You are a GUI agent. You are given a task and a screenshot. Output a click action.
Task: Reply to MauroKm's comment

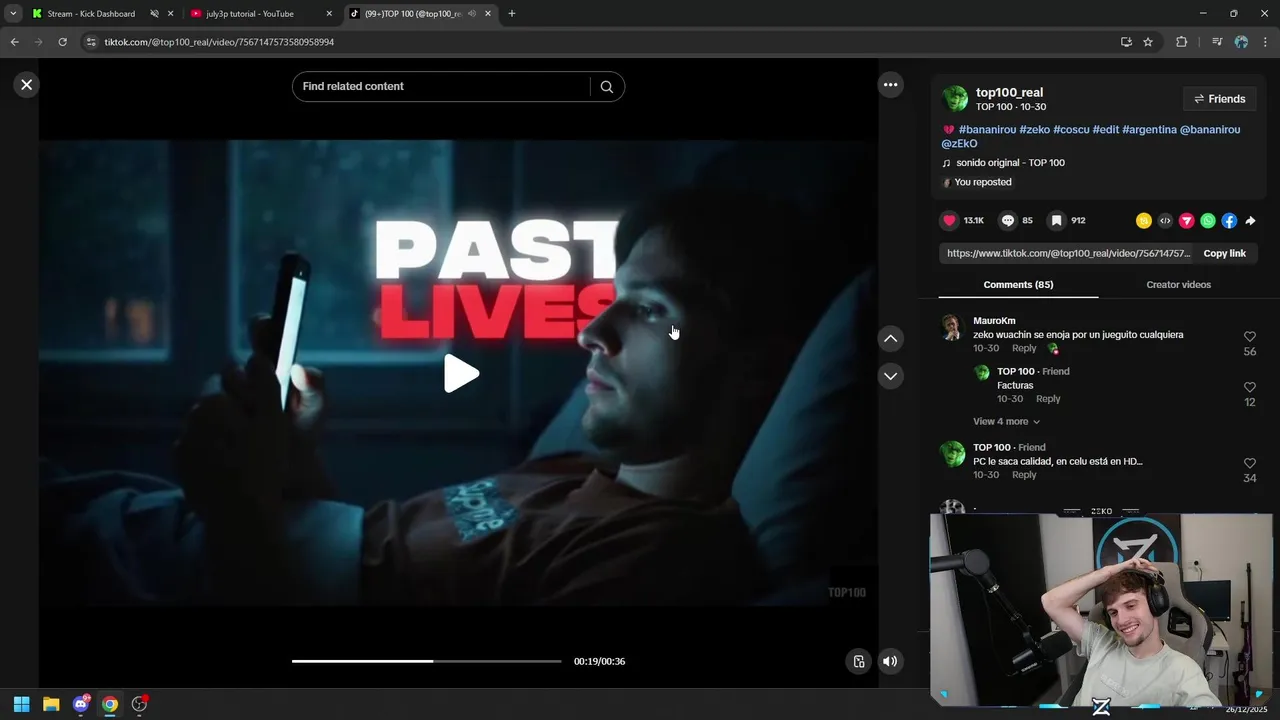(1024, 349)
